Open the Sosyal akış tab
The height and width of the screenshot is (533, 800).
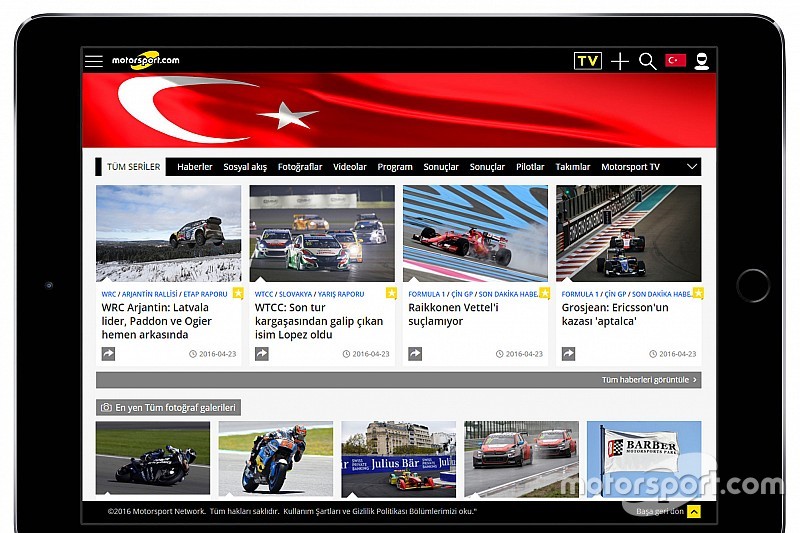coord(245,167)
